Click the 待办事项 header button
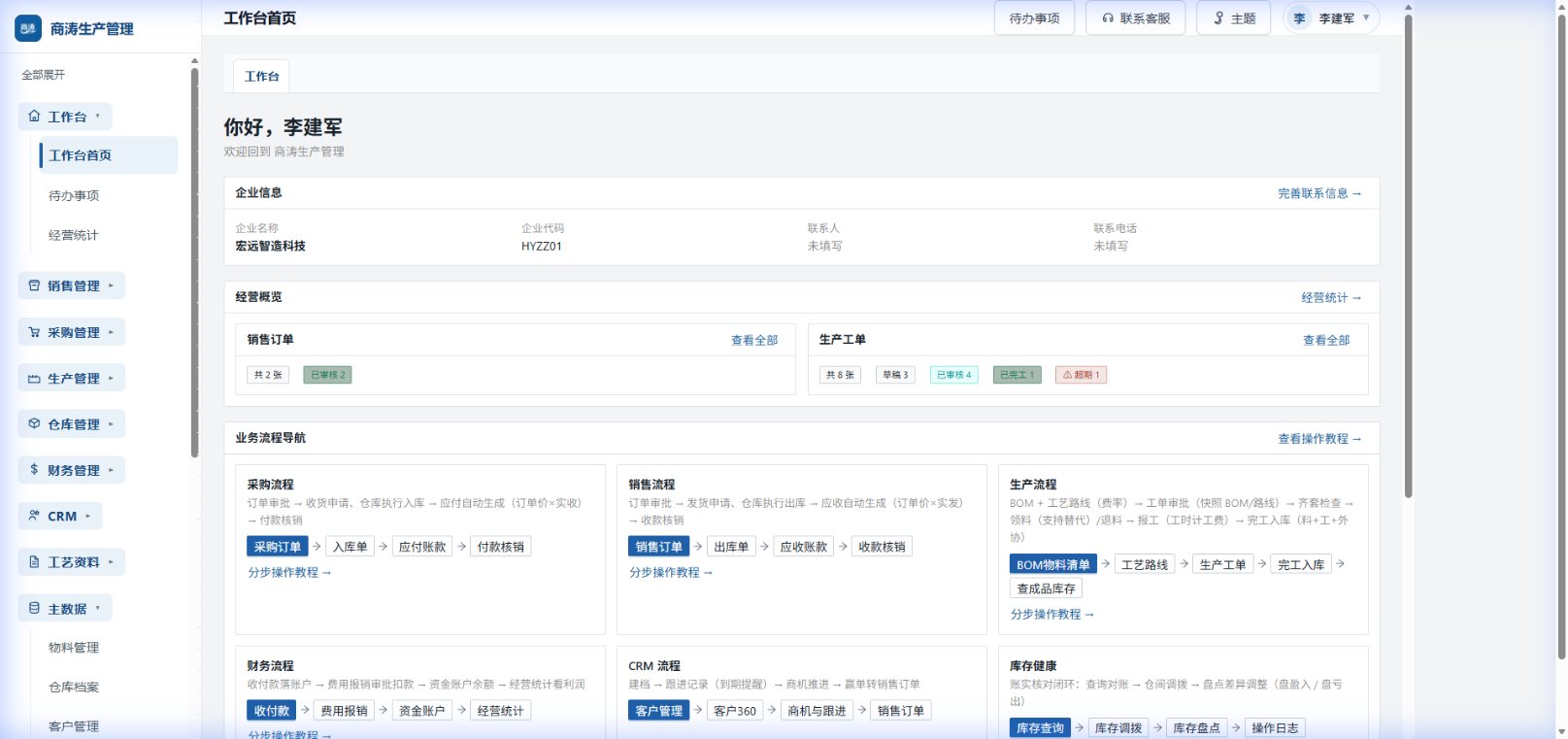 click(x=1034, y=18)
